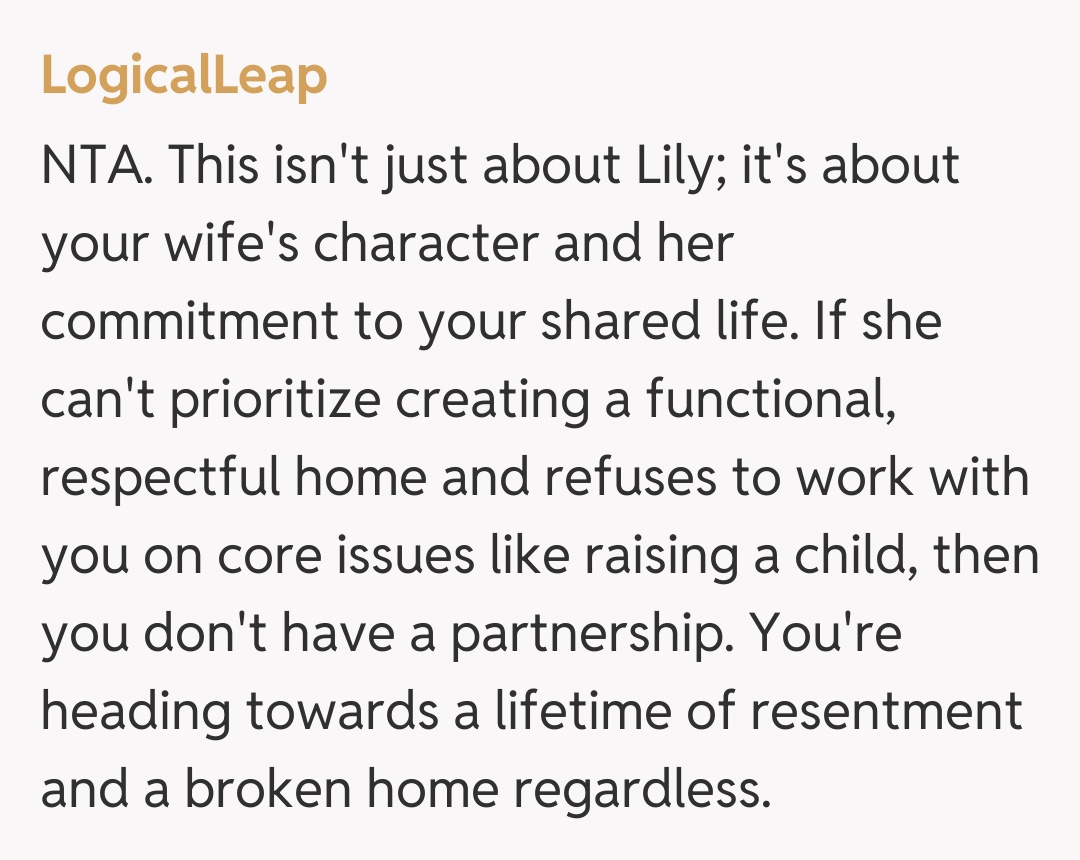Screen dimensions: 1080x860
Task: Click the word "functional,"
Action: (770, 401)
